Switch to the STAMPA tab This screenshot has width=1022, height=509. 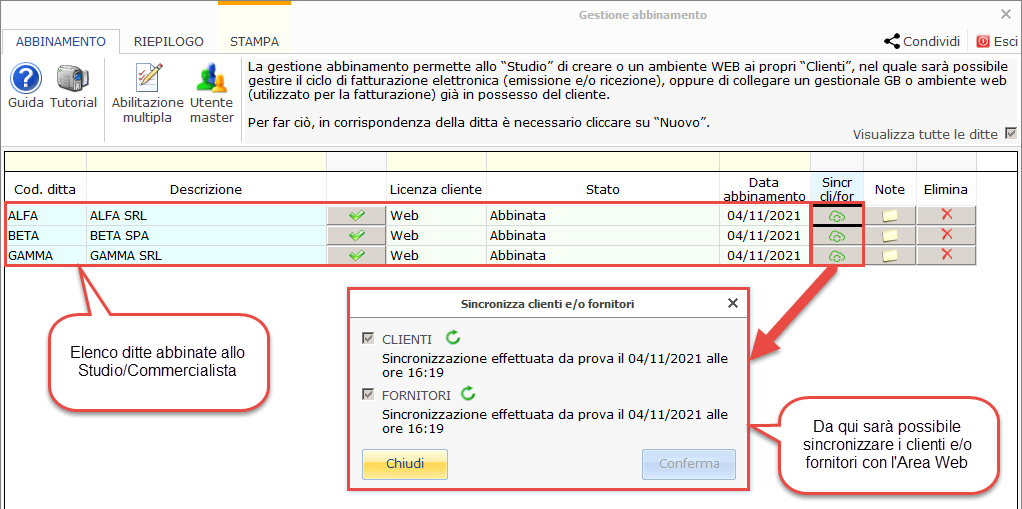click(x=254, y=42)
